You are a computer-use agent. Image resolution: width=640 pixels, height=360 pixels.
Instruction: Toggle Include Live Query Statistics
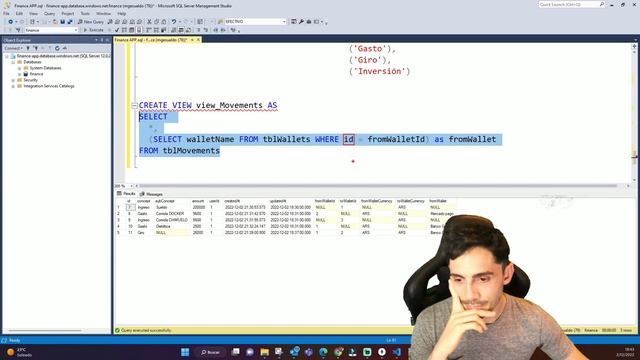pyautogui.click(x=156, y=30)
